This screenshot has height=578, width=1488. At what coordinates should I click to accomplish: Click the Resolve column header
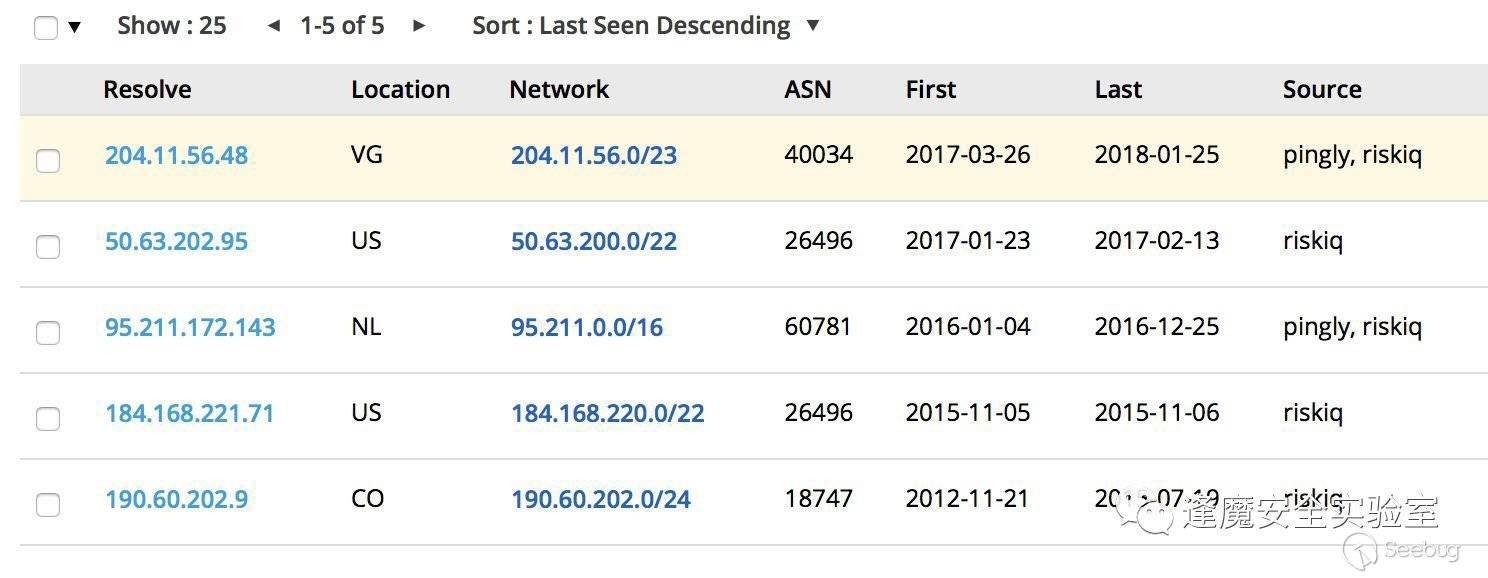point(147,90)
